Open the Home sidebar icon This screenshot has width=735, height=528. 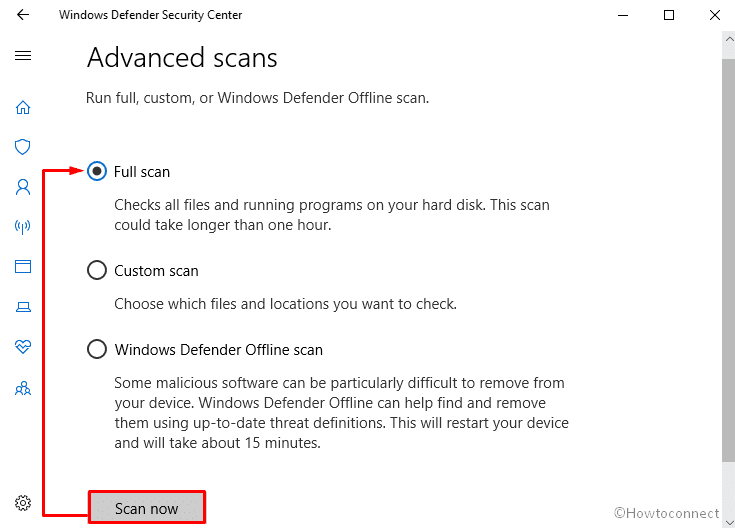click(23, 107)
